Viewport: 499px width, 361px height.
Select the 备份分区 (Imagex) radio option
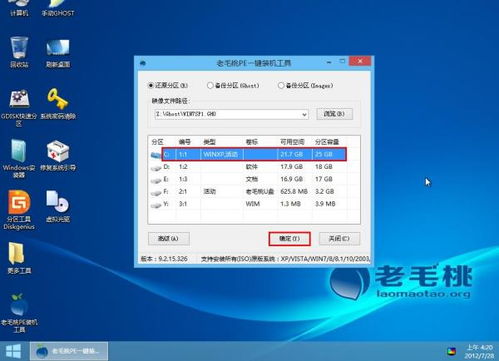[x=305, y=85]
